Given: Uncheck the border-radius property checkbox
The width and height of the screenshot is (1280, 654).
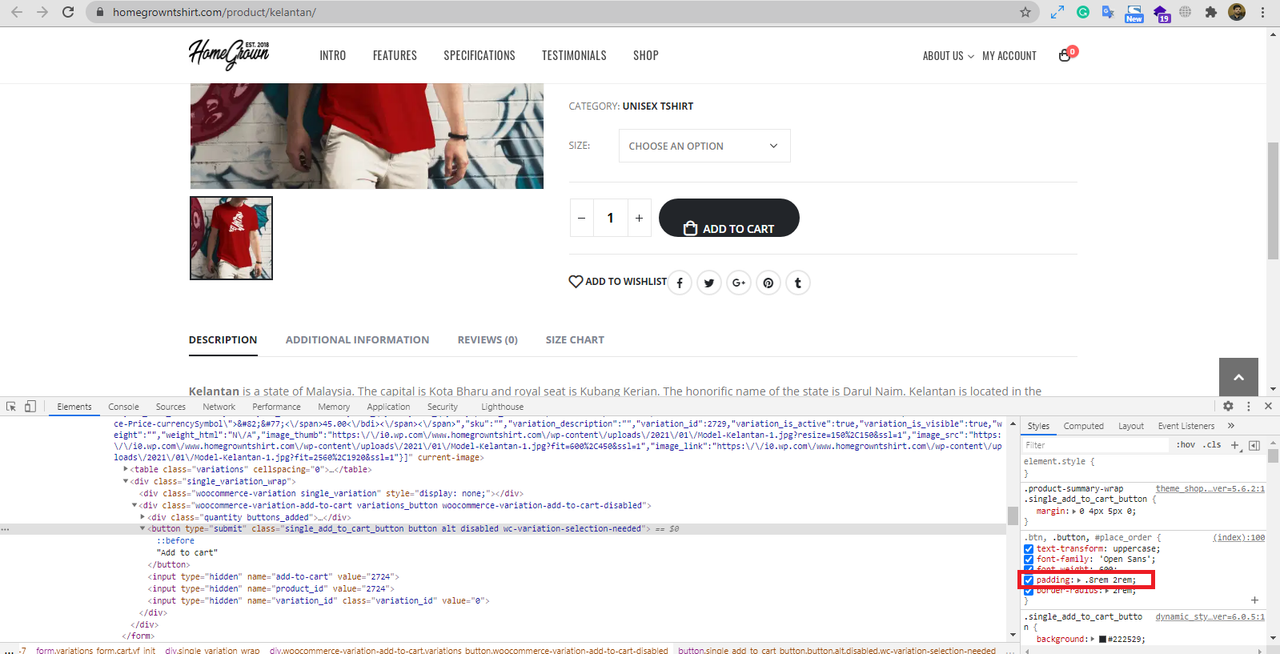Looking at the screenshot, I should (1029, 590).
